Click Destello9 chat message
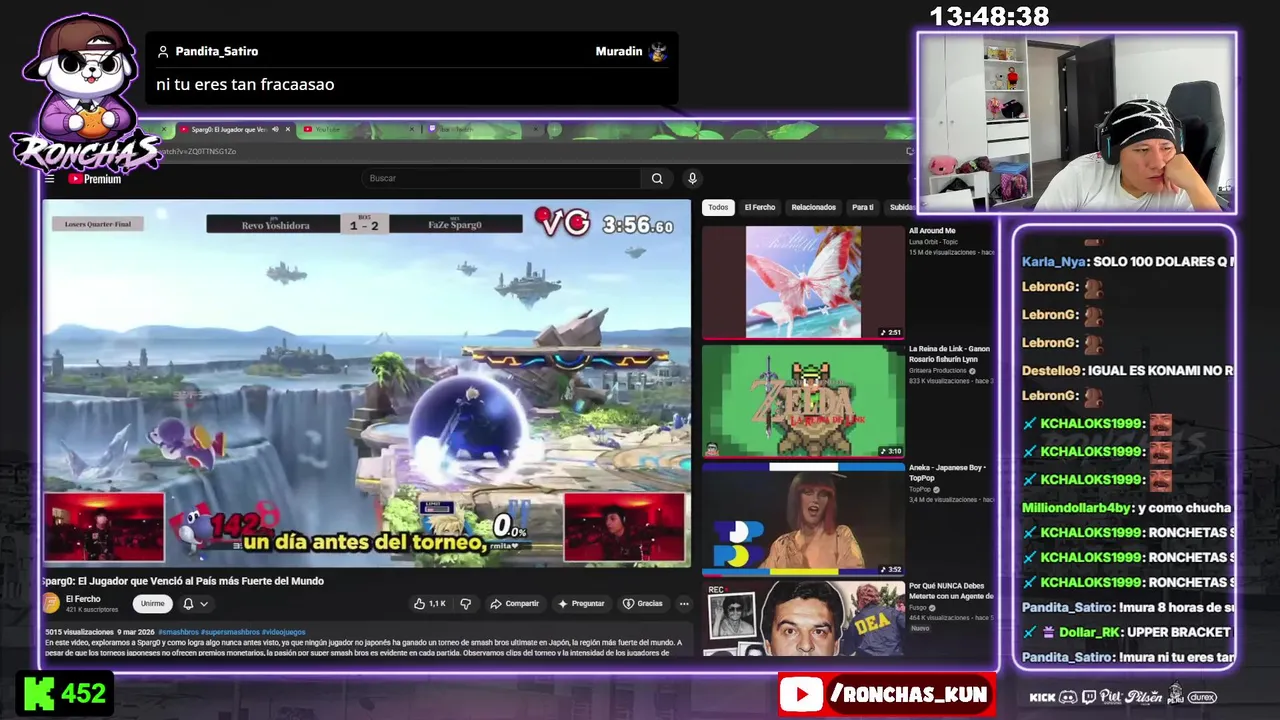1280x720 pixels. [1126, 370]
